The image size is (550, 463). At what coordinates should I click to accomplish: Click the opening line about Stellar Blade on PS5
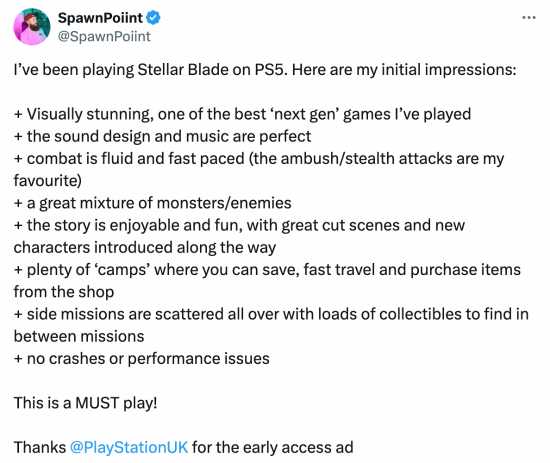click(265, 70)
